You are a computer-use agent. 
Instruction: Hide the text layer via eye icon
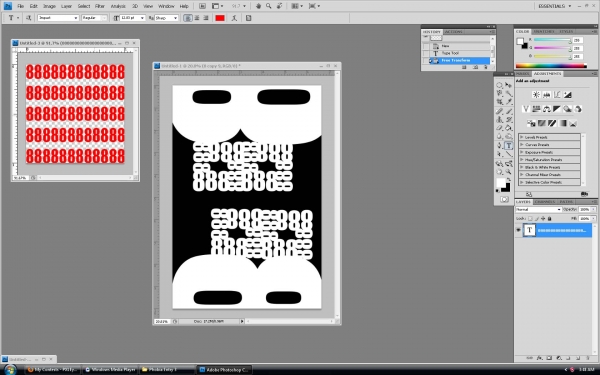518,230
